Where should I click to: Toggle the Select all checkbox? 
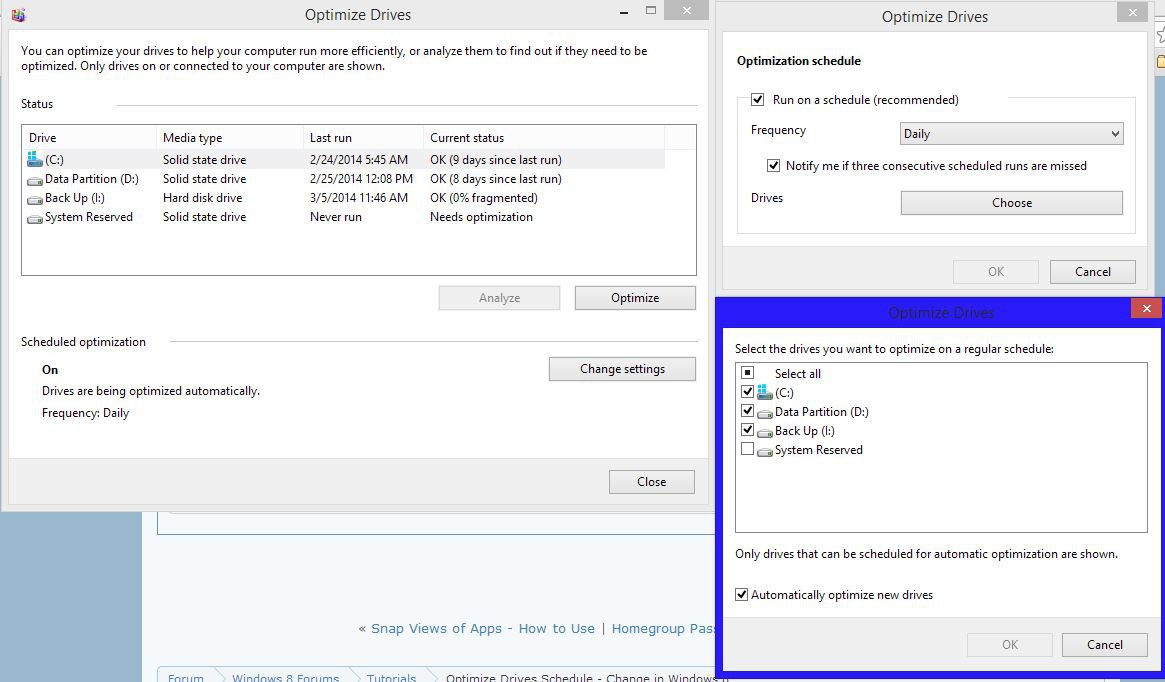(x=747, y=373)
